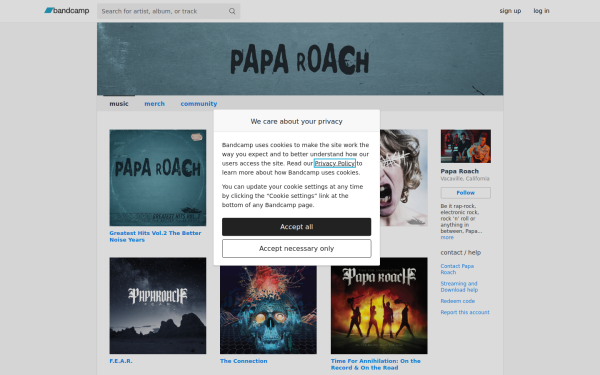This screenshot has width=600, height=375.
Task: Select the music tab
Action: point(119,103)
